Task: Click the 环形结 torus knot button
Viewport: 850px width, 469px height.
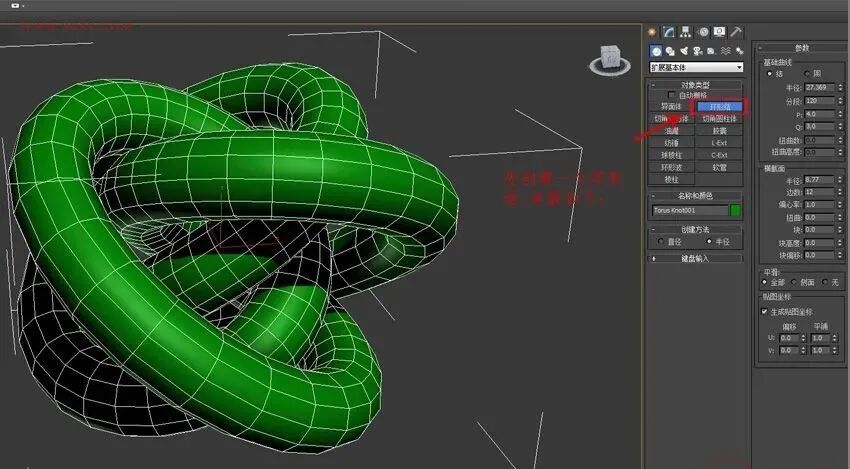Action: tap(719, 107)
